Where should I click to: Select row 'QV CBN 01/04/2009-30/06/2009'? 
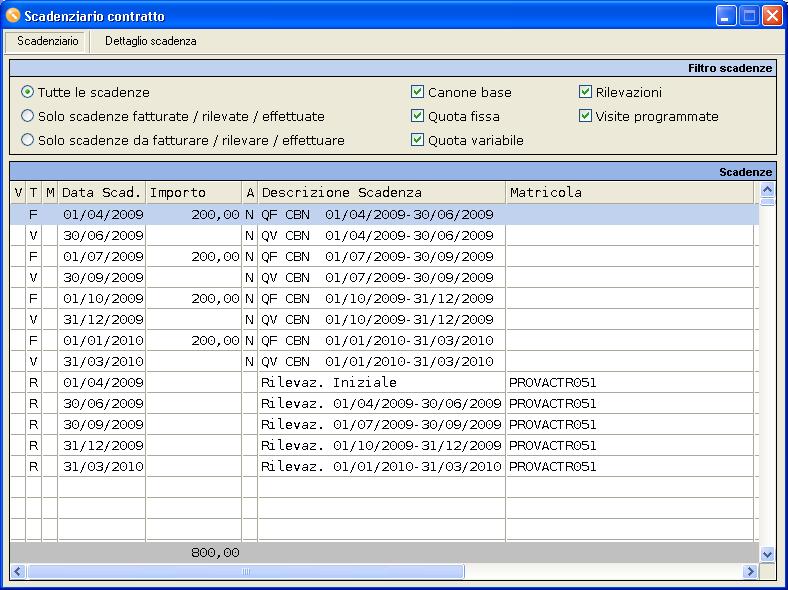pyautogui.click(x=384, y=236)
